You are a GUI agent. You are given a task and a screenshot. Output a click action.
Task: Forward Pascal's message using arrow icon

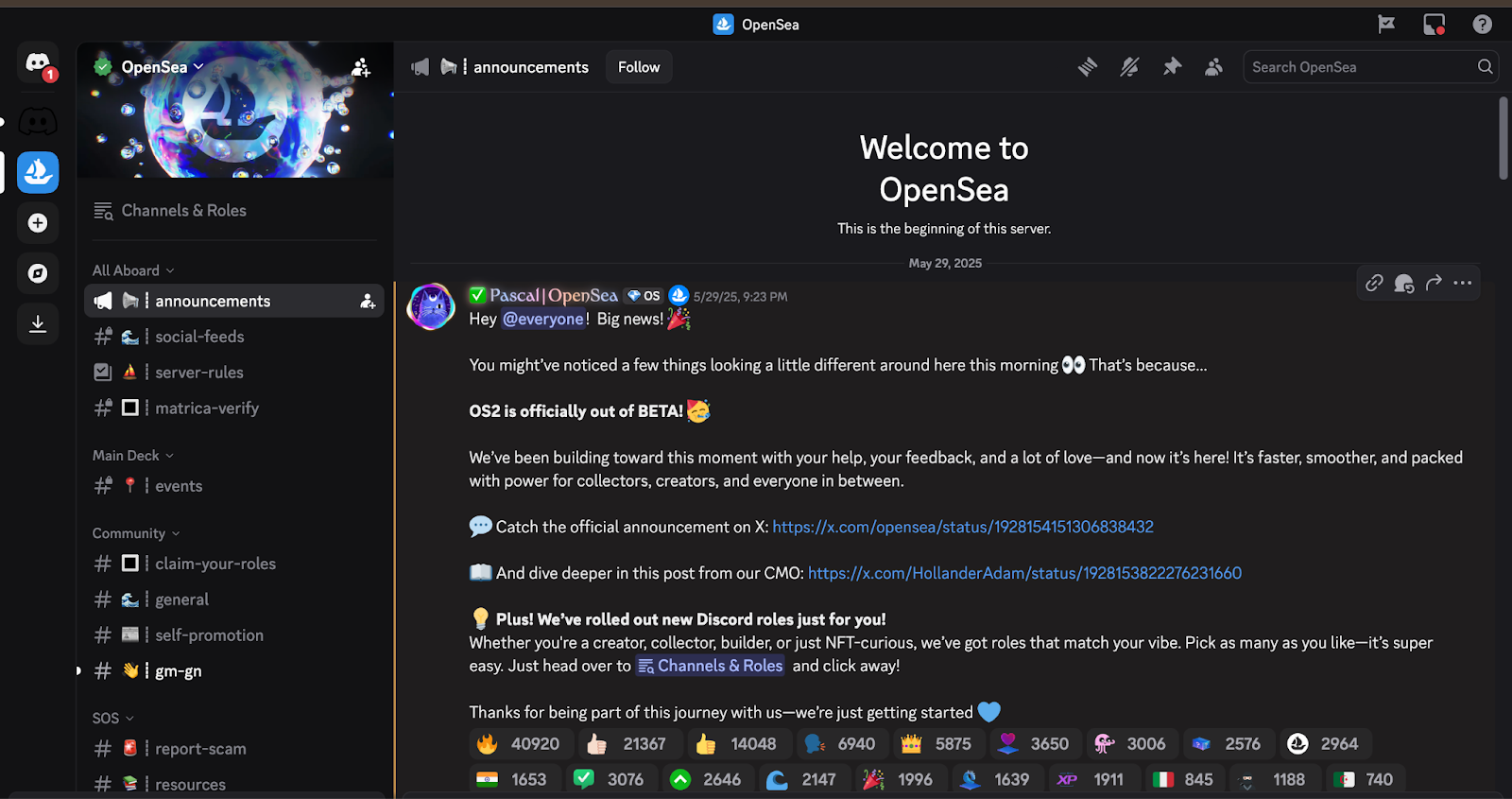[x=1434, y=283]
